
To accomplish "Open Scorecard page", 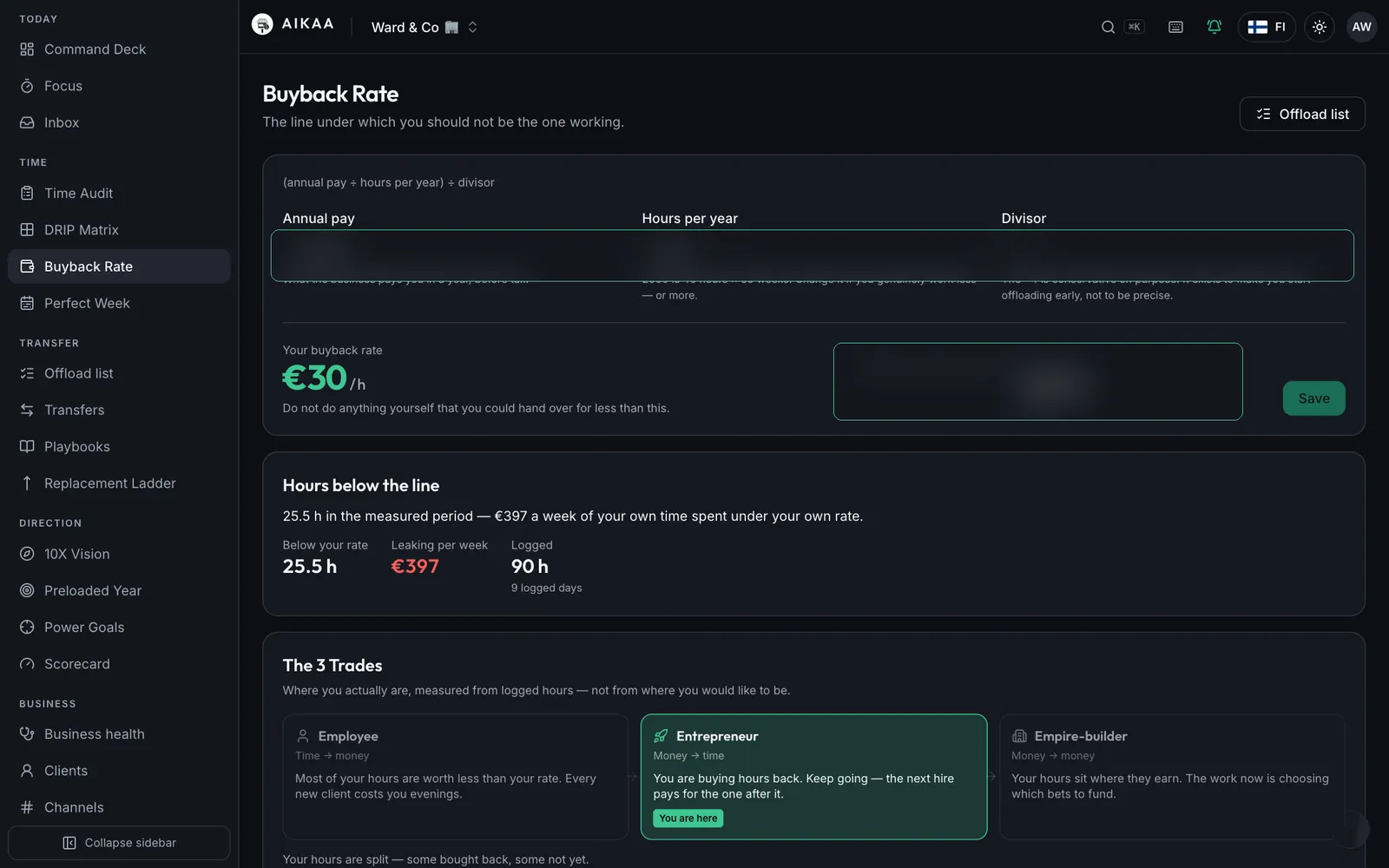I will click(119, 663).
